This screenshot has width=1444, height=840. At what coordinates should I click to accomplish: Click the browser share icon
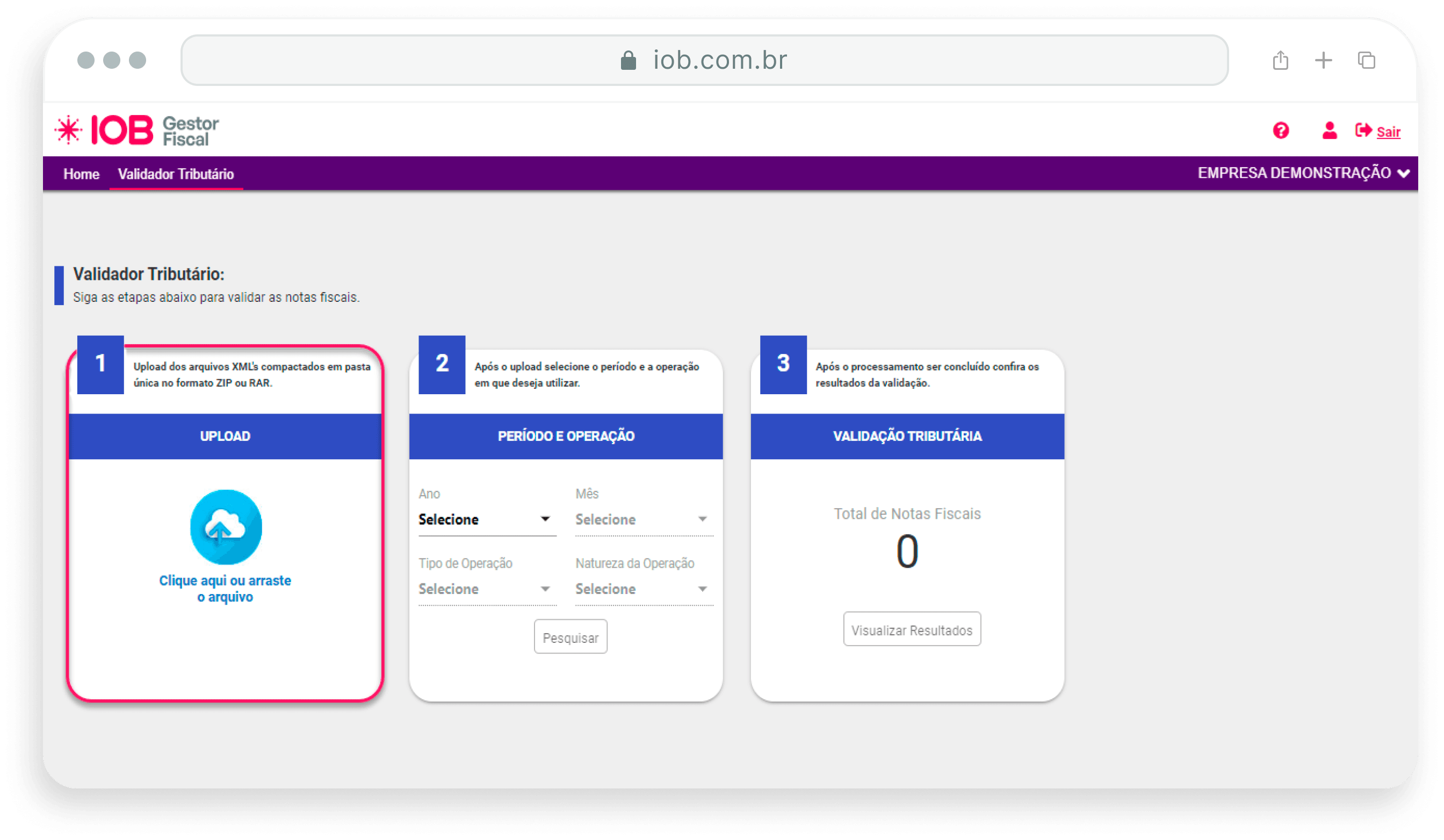point(1280,60)
